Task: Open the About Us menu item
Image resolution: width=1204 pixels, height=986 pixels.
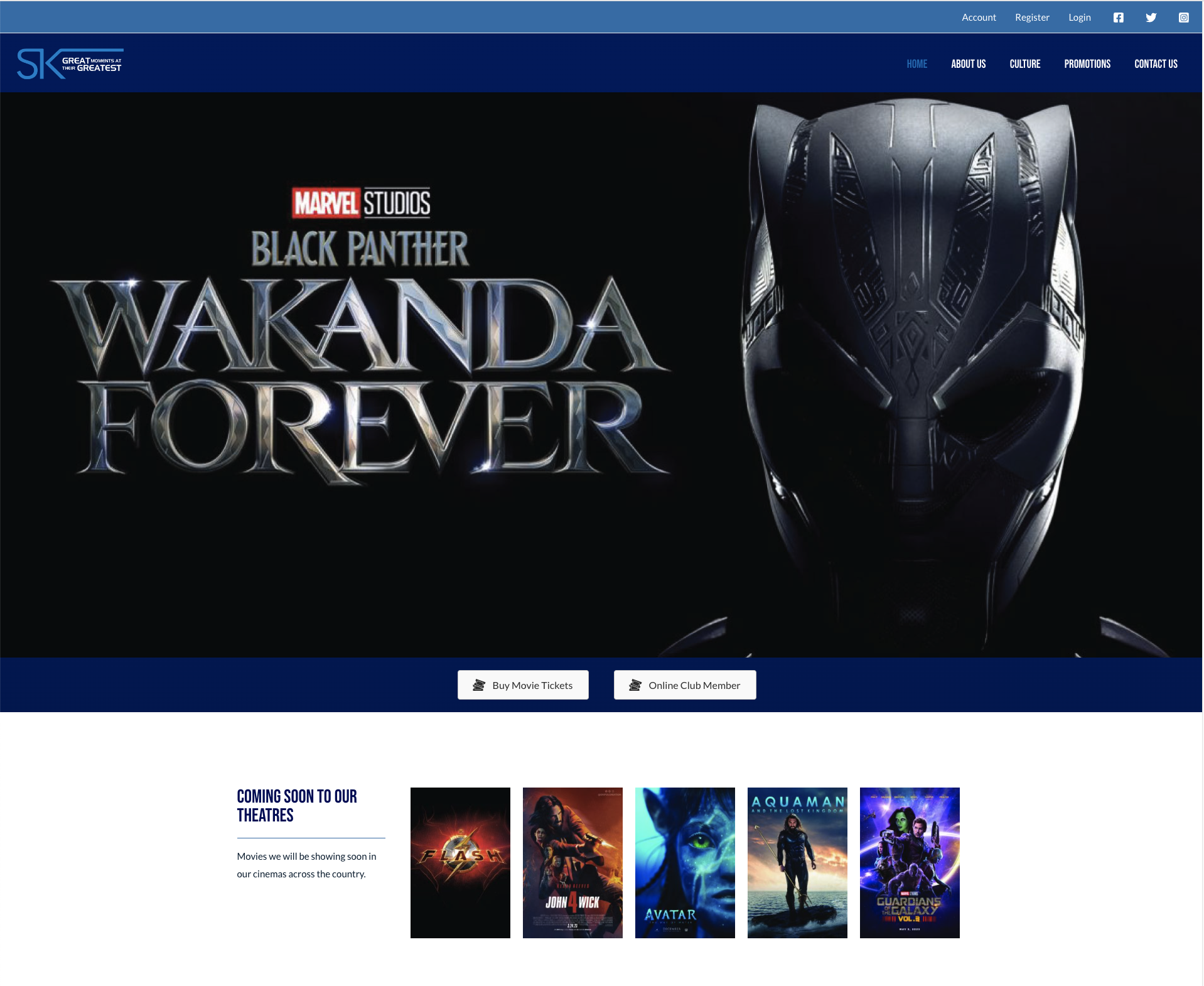Action: pyautogui.click(x=968, y=64)
